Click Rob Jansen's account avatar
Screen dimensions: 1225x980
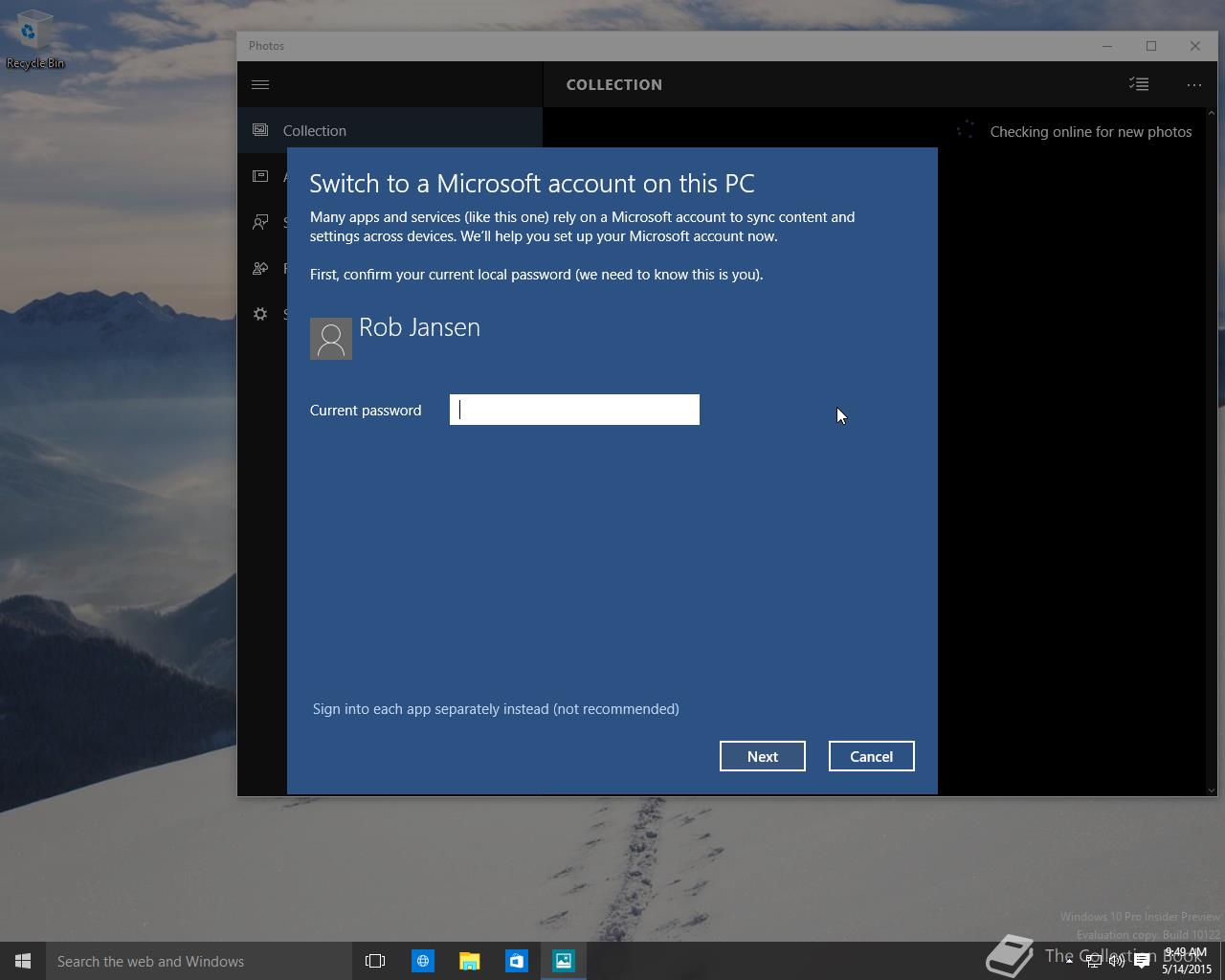point(331,339)
